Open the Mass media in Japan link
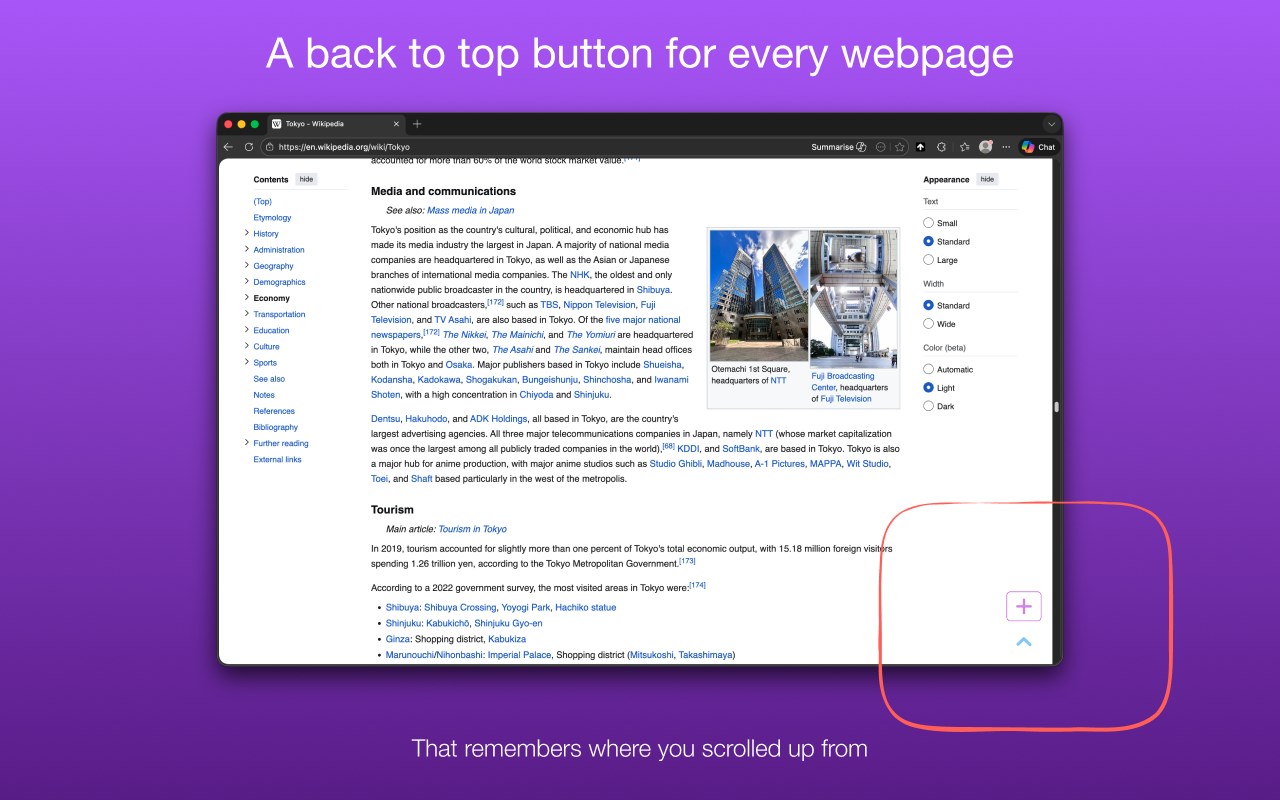The image size is (1280, 800). coord(470,210)
